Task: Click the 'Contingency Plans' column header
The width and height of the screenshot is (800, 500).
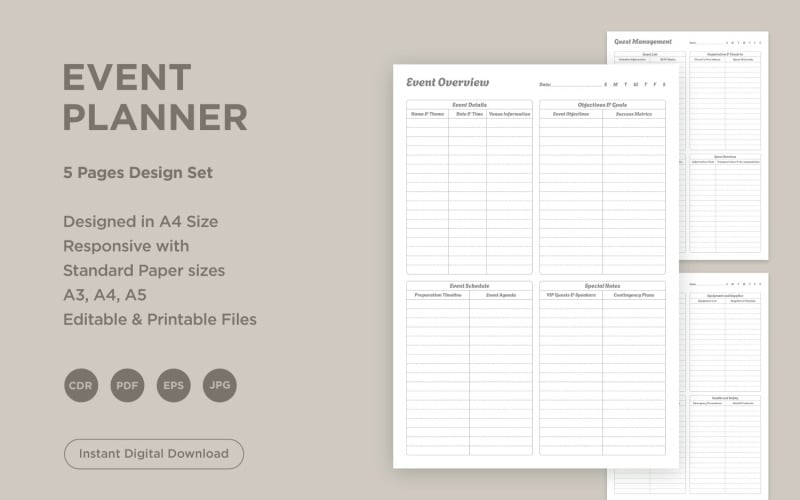Action: coord(634,295)
